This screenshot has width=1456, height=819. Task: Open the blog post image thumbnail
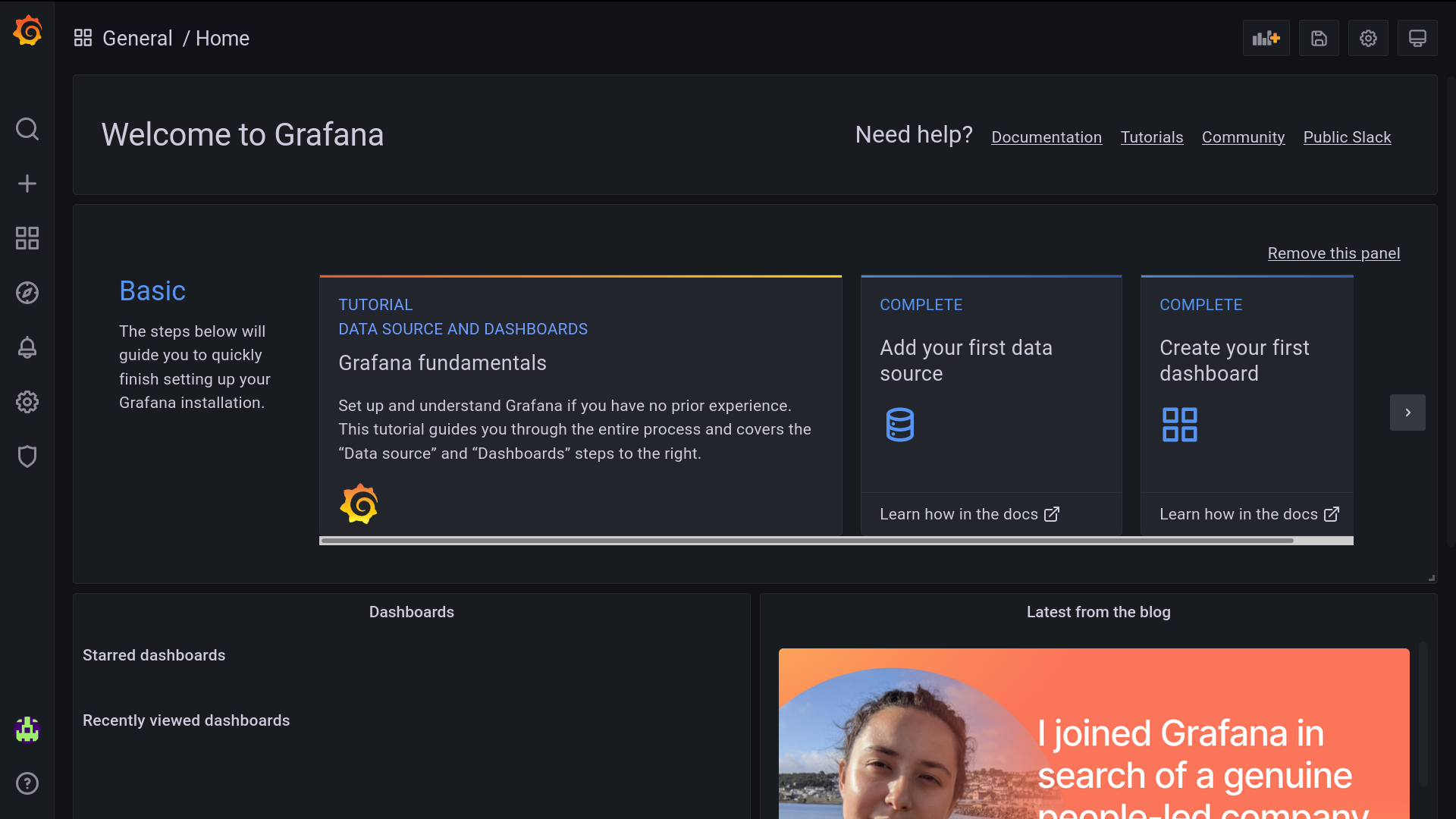point(1094,733)
